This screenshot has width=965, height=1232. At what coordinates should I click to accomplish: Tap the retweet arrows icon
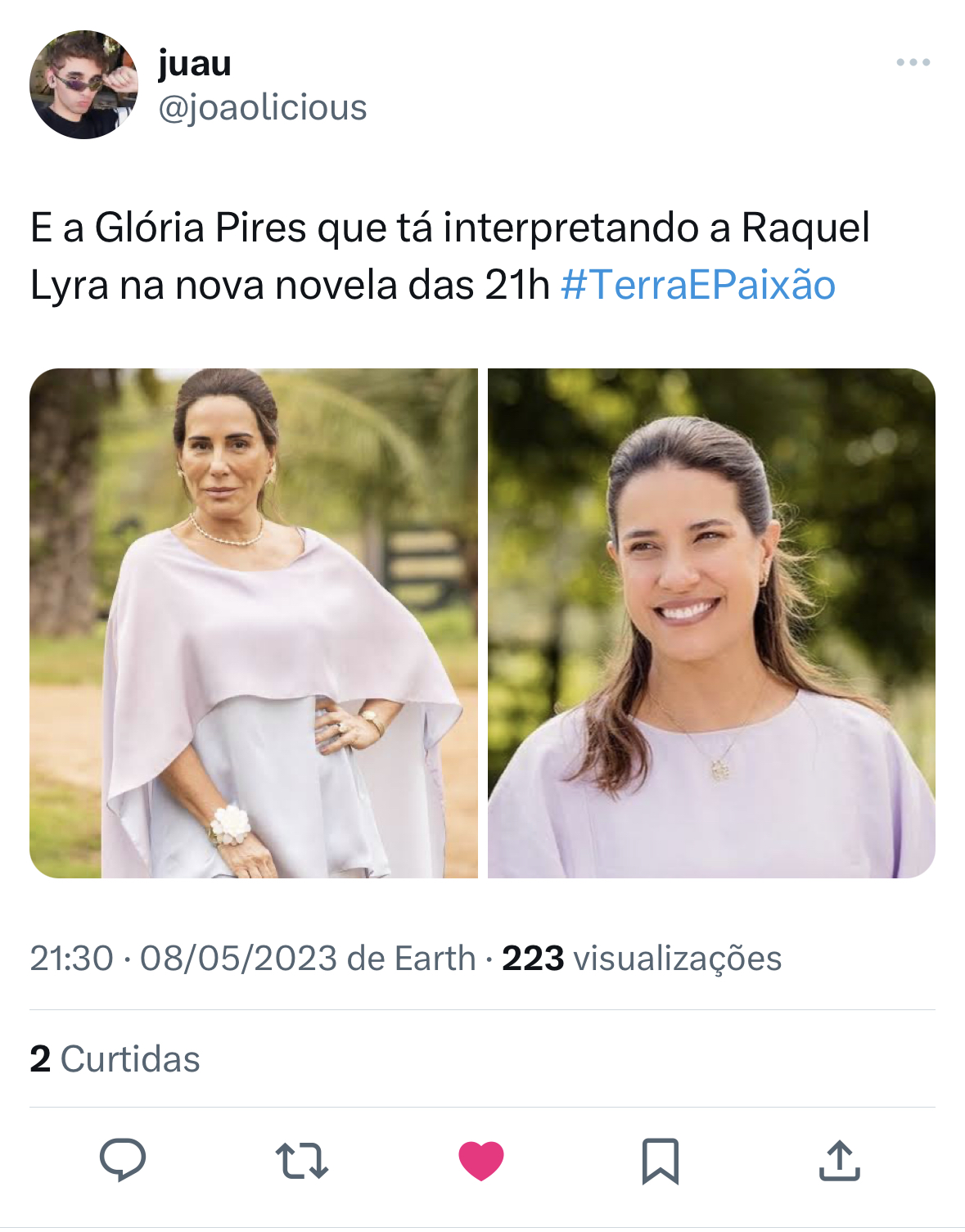302,1161
